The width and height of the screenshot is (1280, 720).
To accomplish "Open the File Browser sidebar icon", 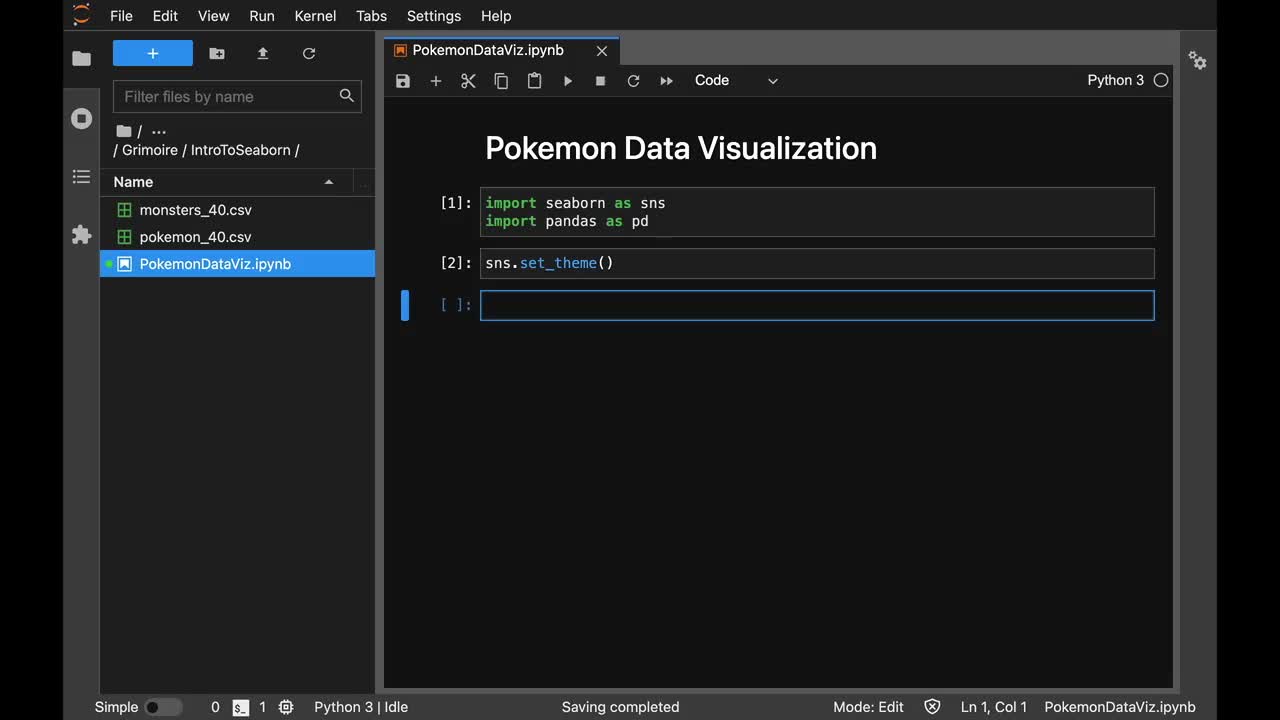I will tap(82, 59).
